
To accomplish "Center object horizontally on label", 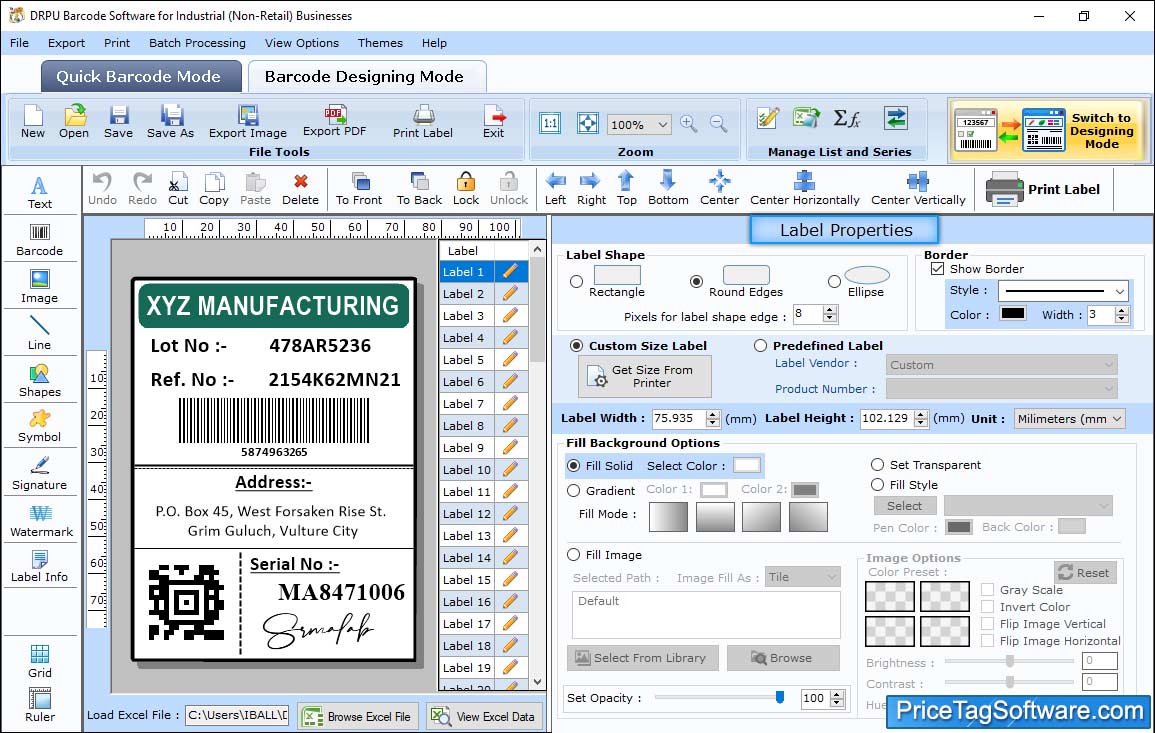I will 804,189.
